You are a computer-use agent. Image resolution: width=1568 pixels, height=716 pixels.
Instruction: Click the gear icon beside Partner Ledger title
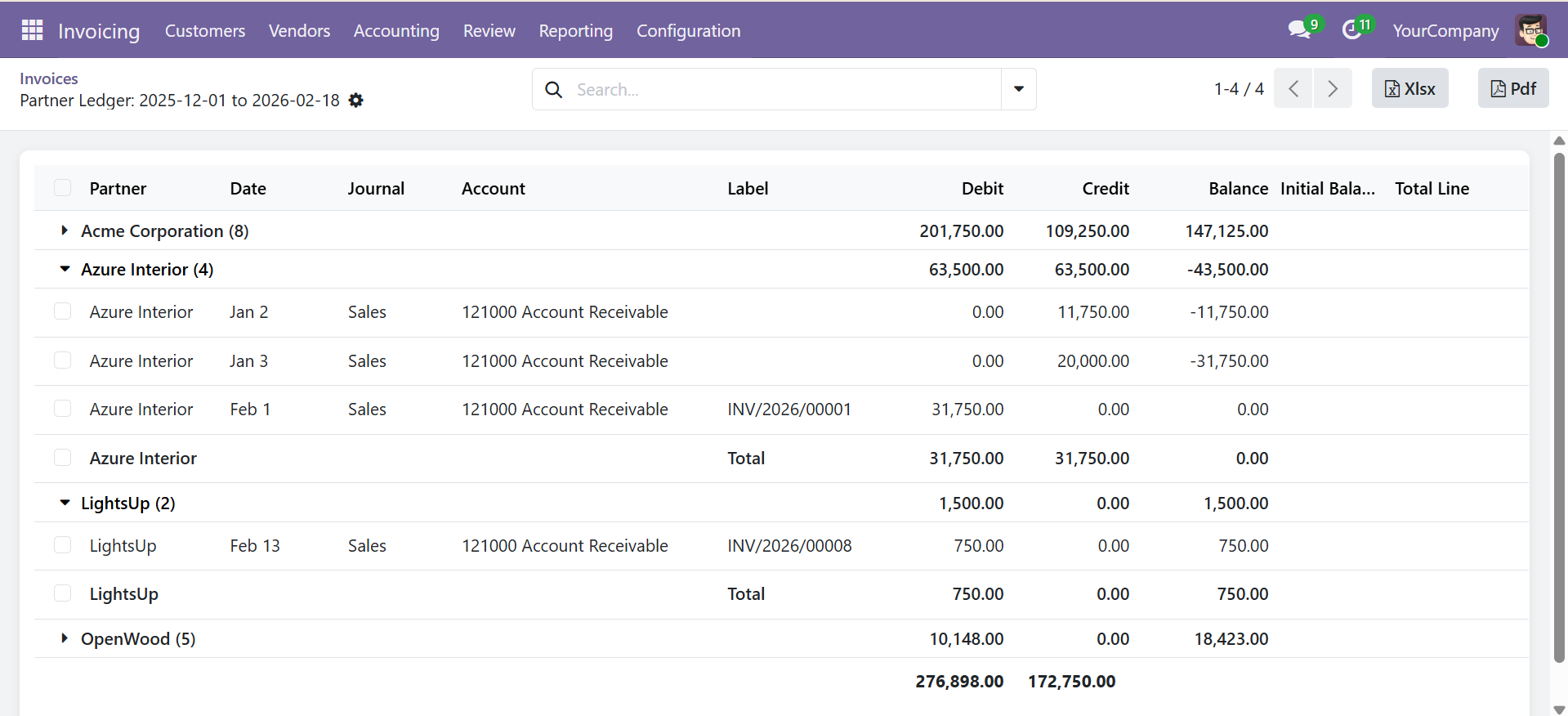click(355, 101)
